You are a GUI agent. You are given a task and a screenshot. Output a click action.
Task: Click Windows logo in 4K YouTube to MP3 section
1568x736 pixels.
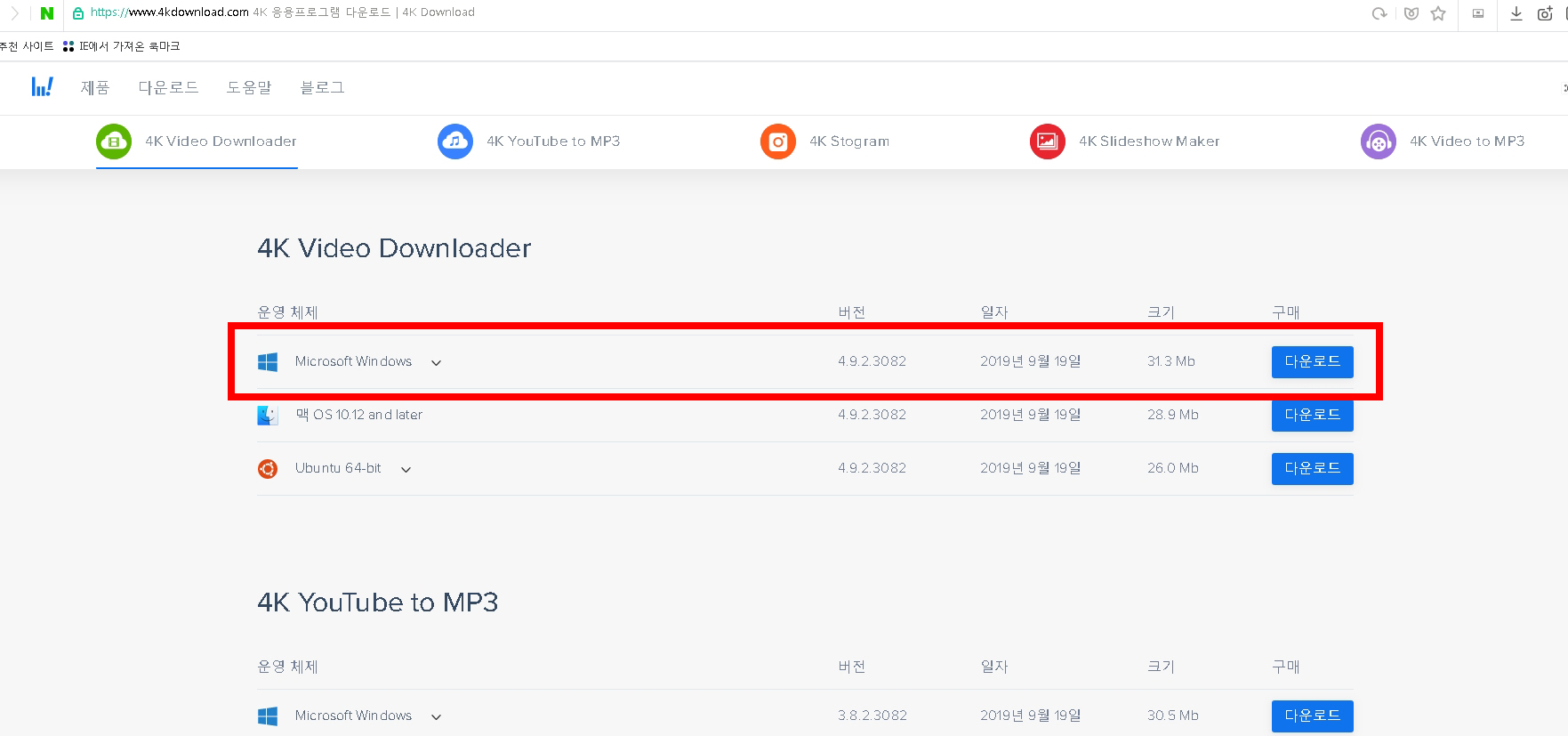pos(268,716)
